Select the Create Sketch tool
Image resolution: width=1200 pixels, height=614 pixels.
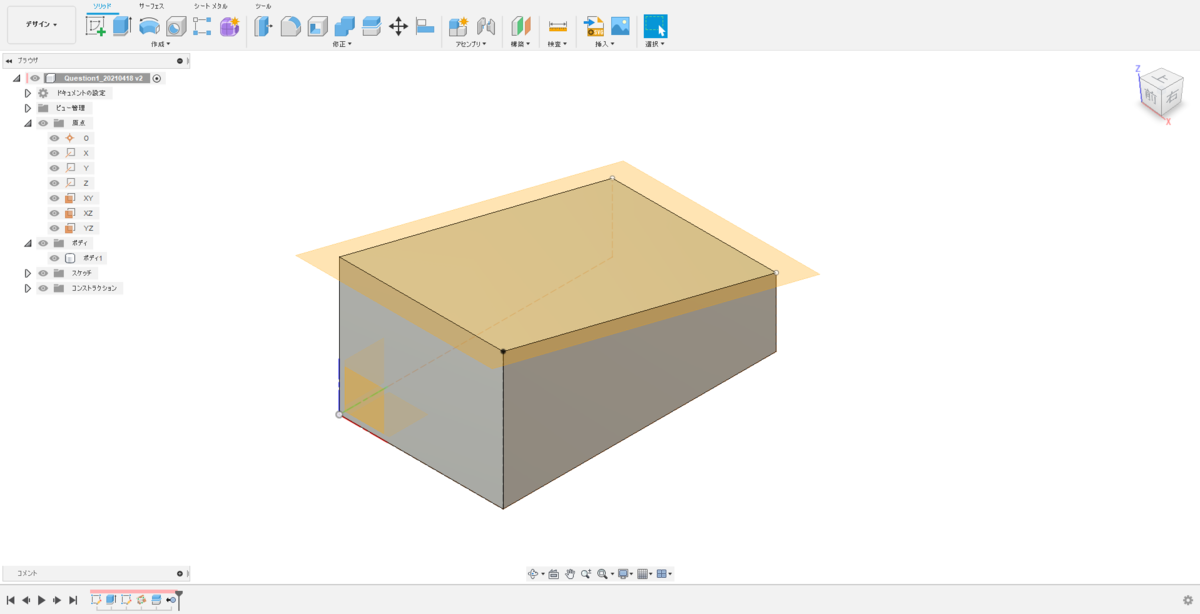click(96, 26)
